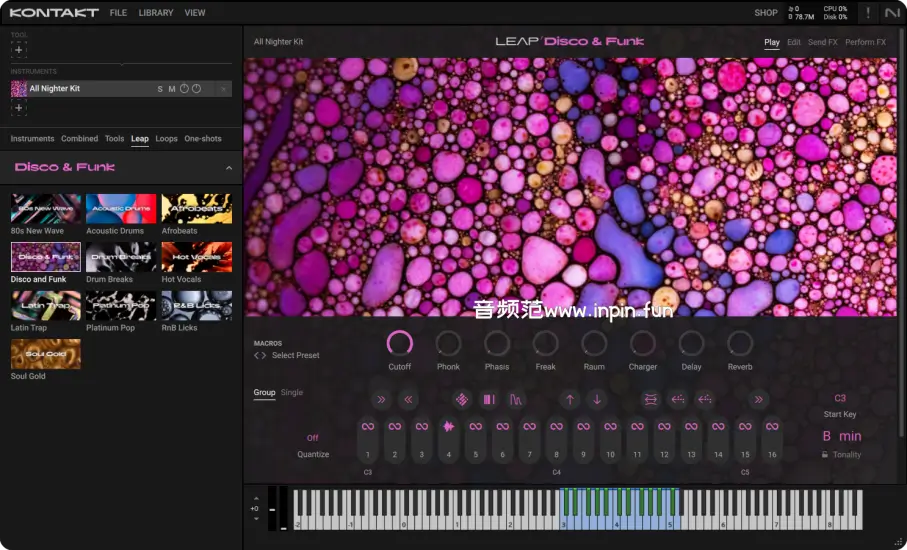This screenshot has height=550, width=907.
Task: Click the loop icon on pad 16
Action: [772, 427]
